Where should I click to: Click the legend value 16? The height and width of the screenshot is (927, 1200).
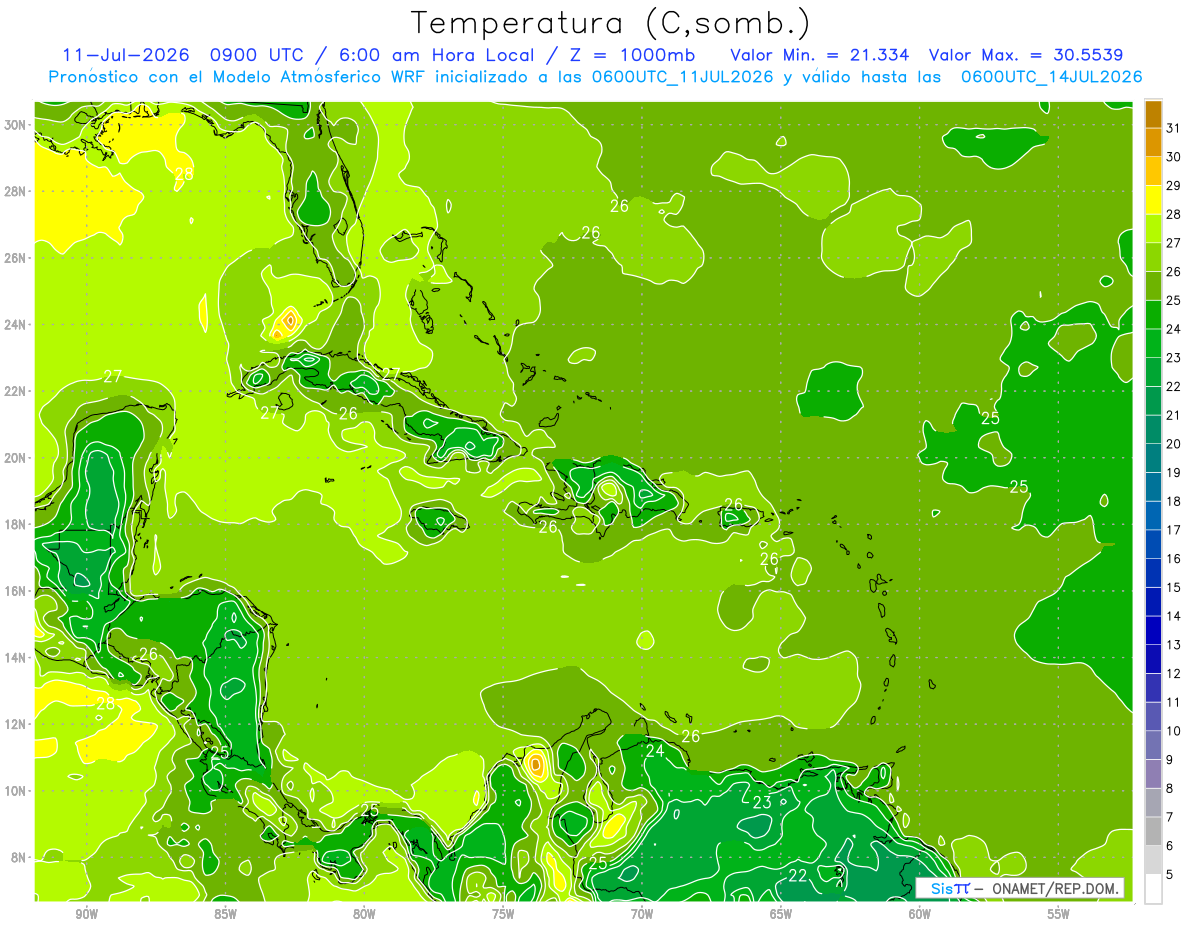1174,558
